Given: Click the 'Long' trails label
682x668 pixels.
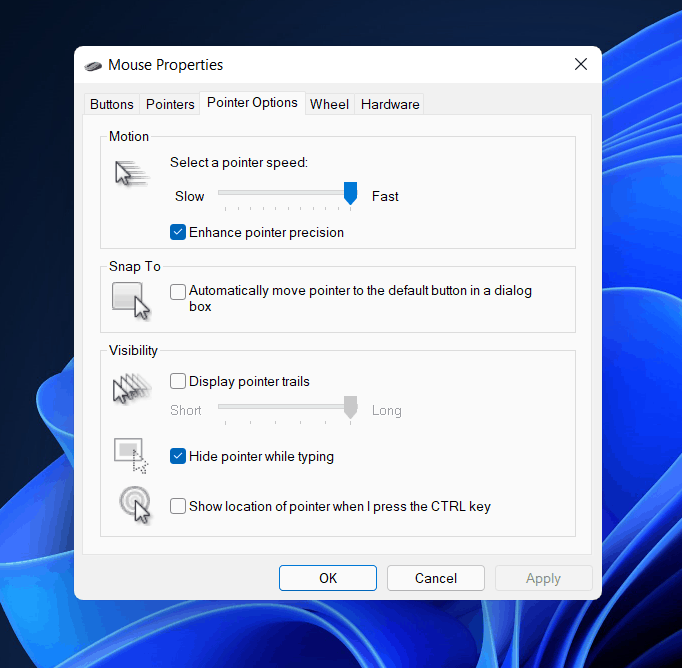Looking at the screenshot, I should [x=387, y=411].
